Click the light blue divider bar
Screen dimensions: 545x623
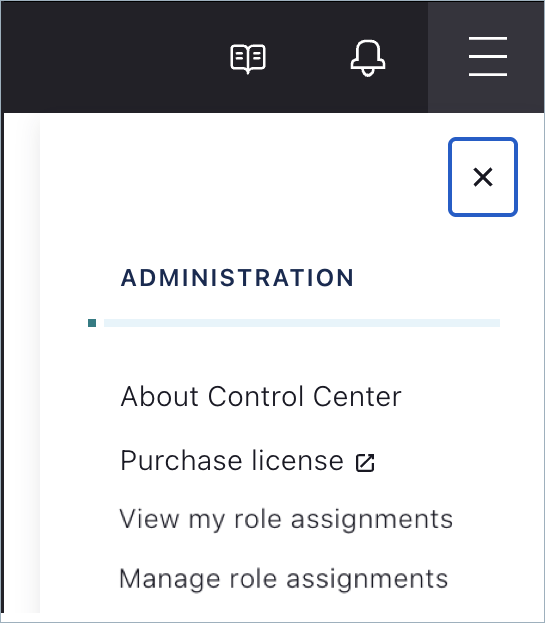(302, 323)
